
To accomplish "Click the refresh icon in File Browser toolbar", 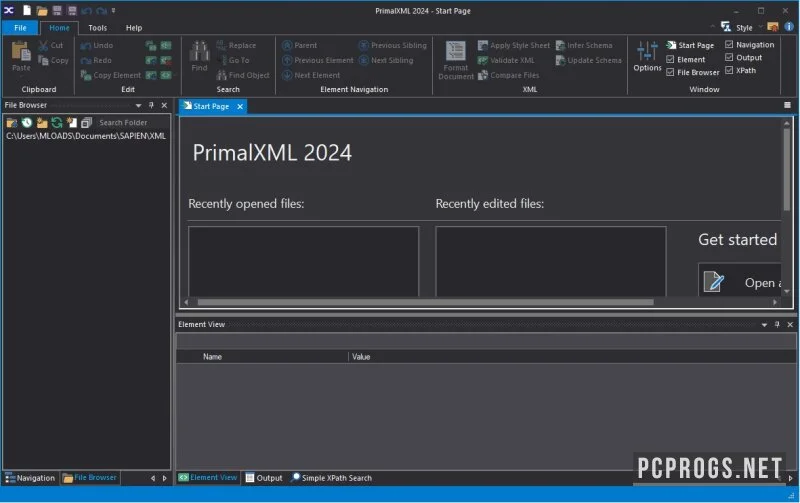I will click(57, 122).
